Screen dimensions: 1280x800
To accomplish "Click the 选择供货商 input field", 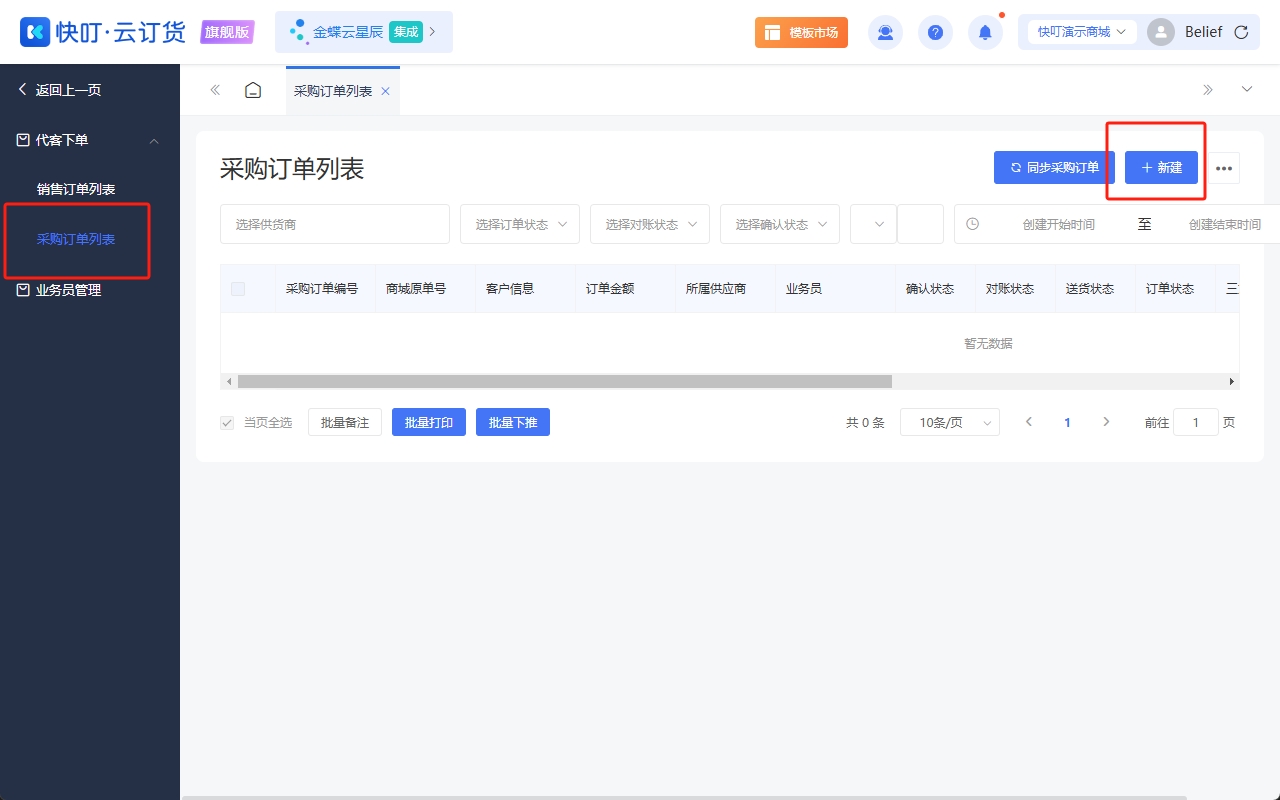I will (x=335, y=224).
